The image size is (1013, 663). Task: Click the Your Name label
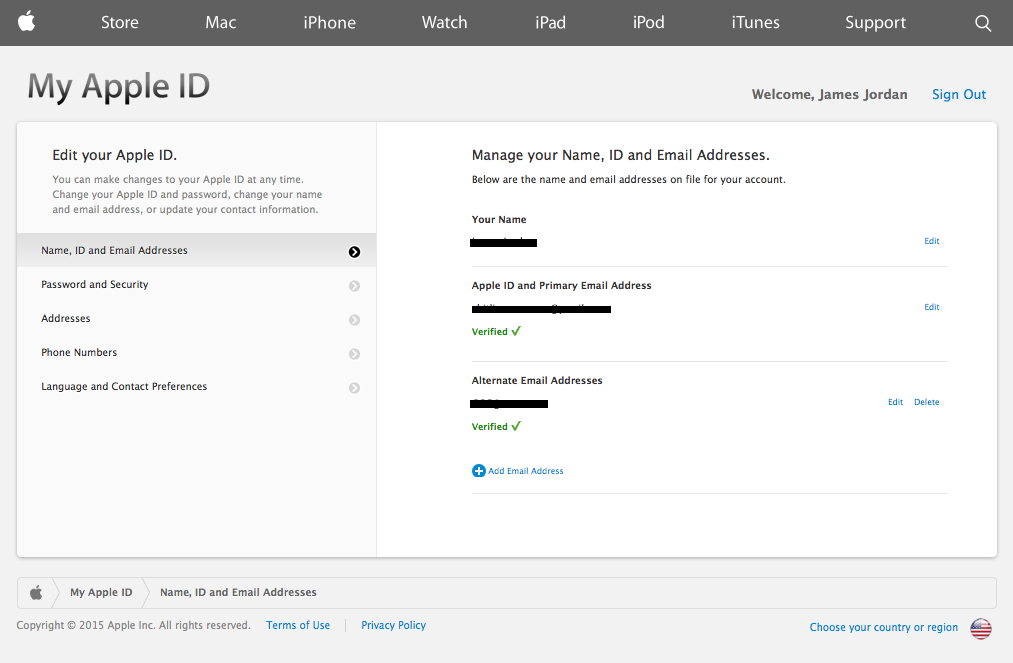tap(499, 220)
